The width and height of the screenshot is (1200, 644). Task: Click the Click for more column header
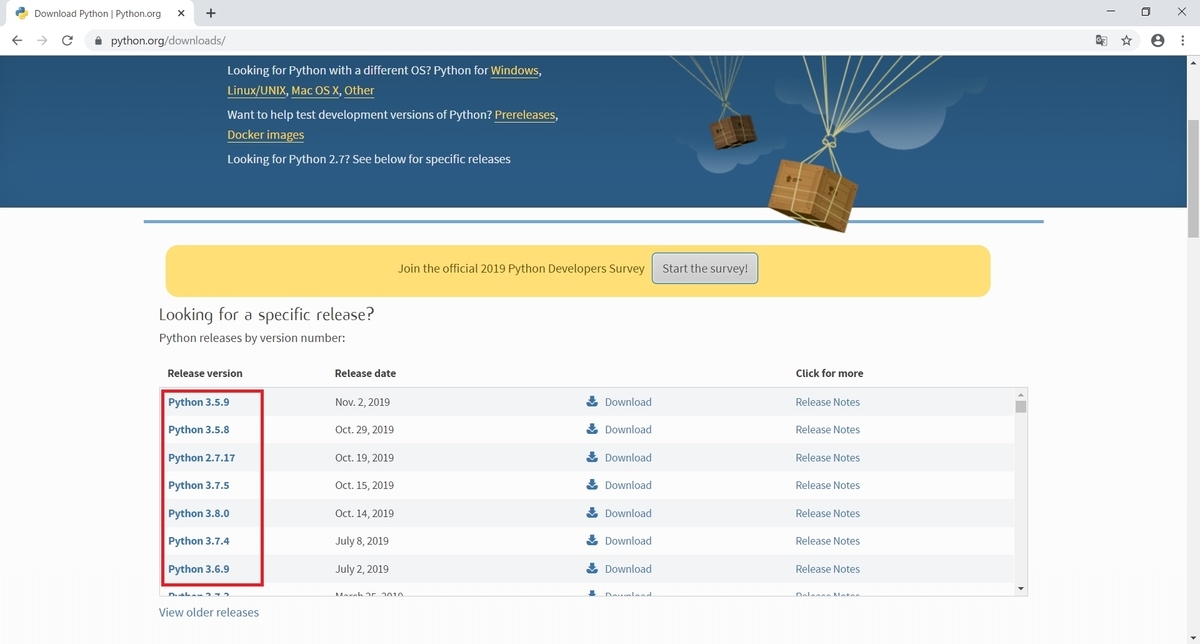(829, 373)
